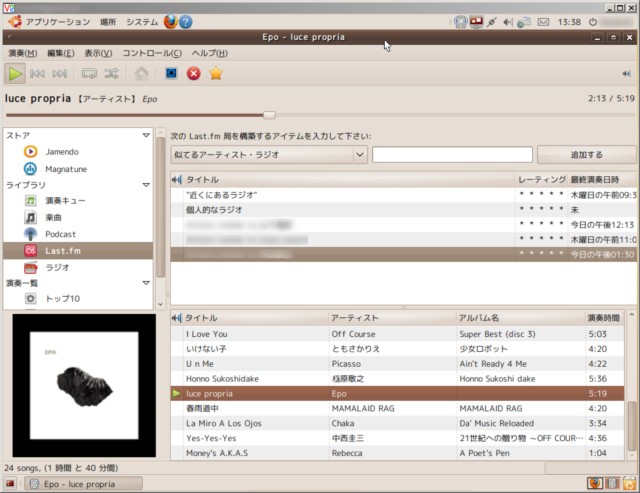Click the green Play button
This screenshot has width=640, height=493.
[15, 74]
